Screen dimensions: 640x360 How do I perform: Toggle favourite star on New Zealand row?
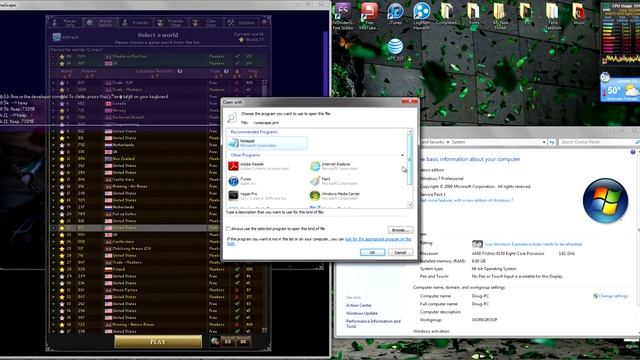click(62, 159)
